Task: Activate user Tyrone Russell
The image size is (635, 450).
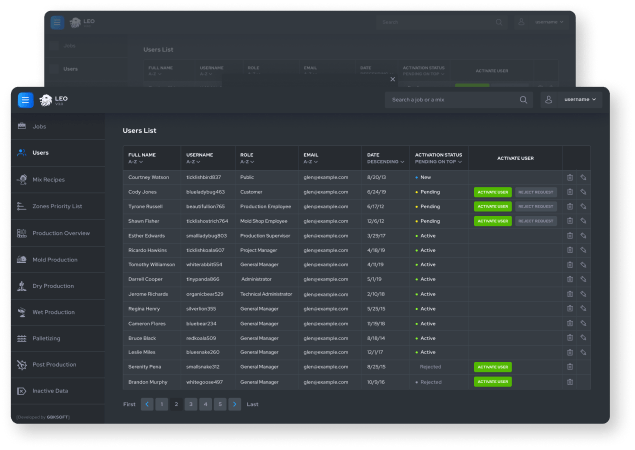Action: [x=493, y=207]
